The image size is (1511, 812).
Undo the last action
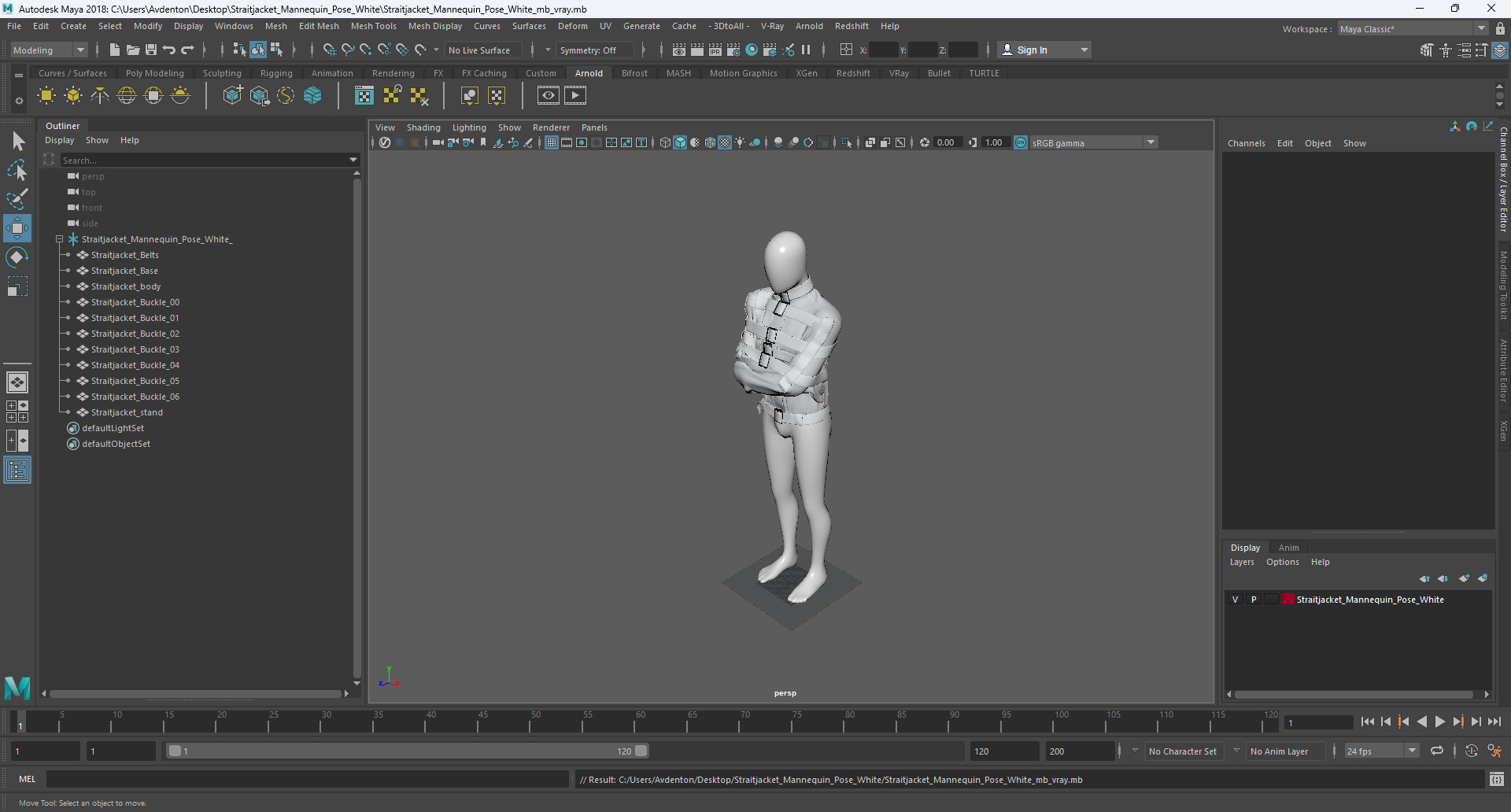point(169,50)
